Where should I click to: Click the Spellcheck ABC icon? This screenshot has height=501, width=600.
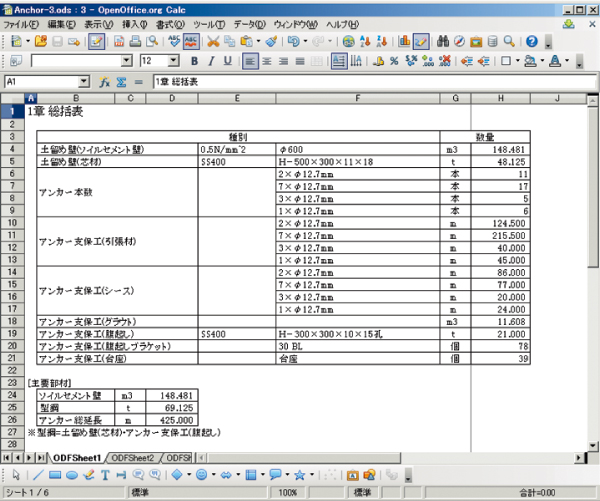(171, 42)
